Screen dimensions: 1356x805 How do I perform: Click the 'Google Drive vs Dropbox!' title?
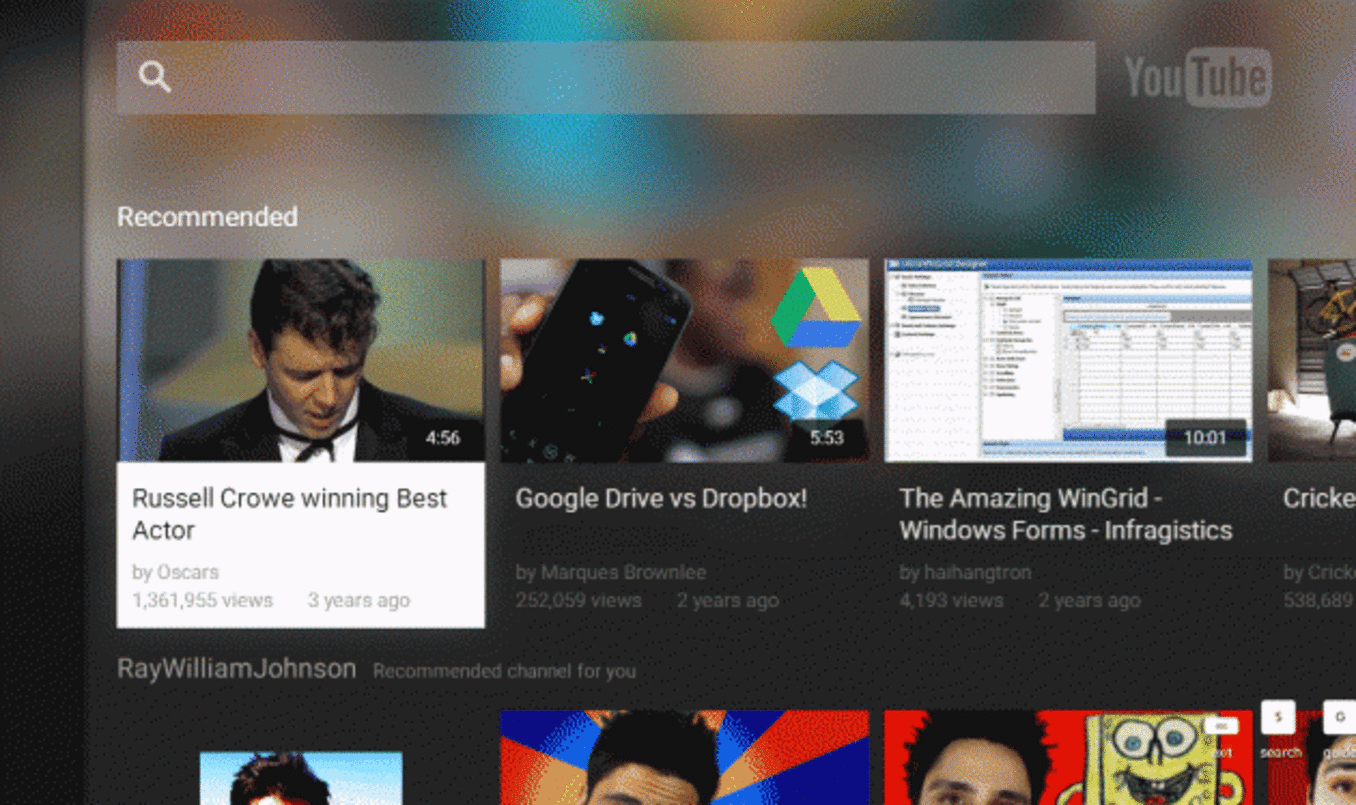[661, 498]
